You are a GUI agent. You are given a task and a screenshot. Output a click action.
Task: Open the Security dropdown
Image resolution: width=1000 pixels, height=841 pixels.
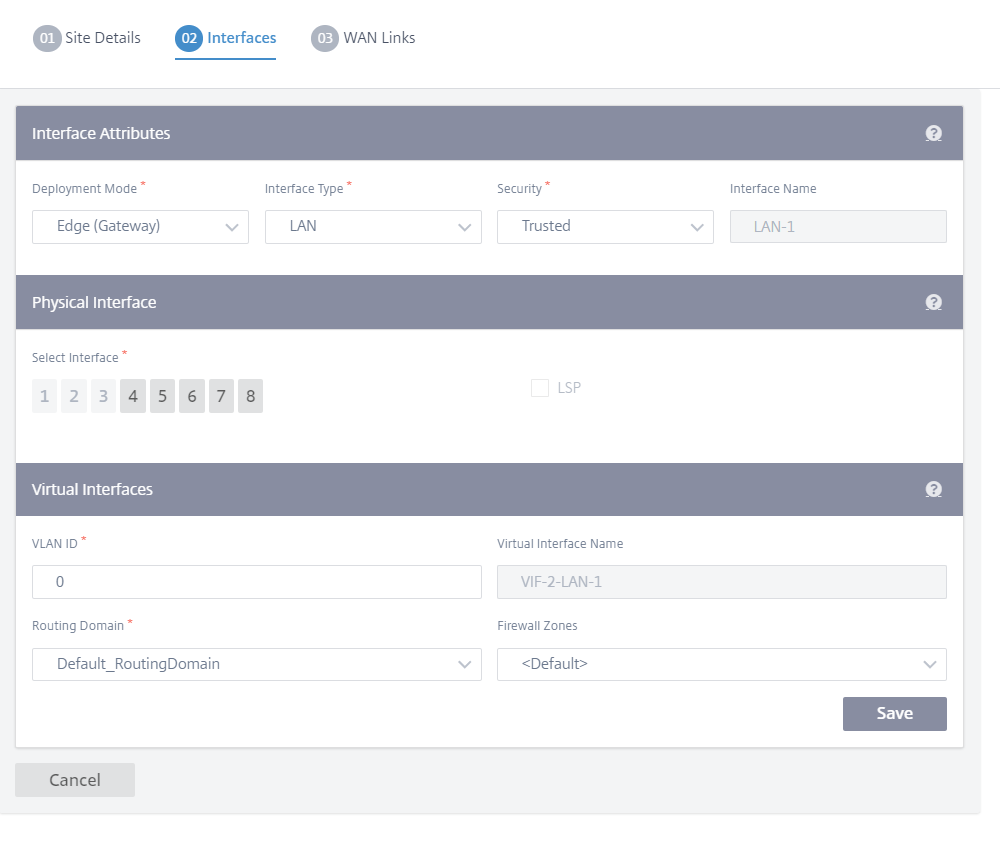pos(605,227)
